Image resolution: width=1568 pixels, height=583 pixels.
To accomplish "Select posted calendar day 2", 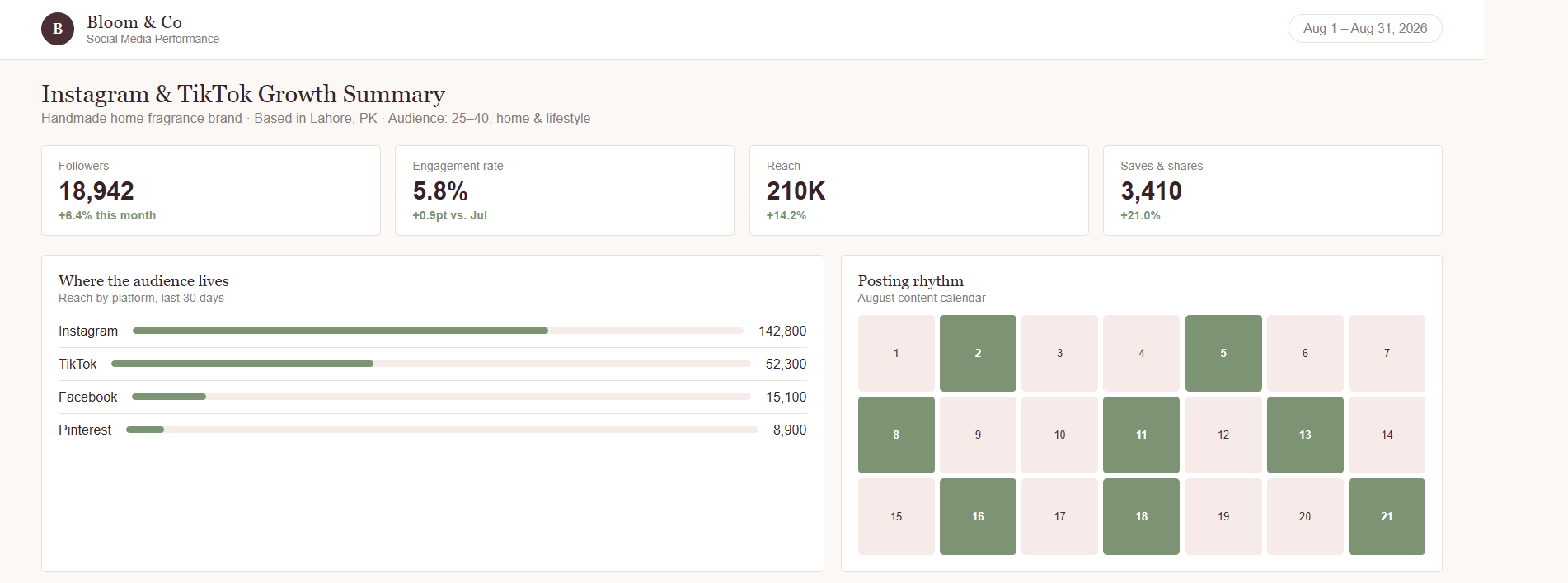I will 978,353.
